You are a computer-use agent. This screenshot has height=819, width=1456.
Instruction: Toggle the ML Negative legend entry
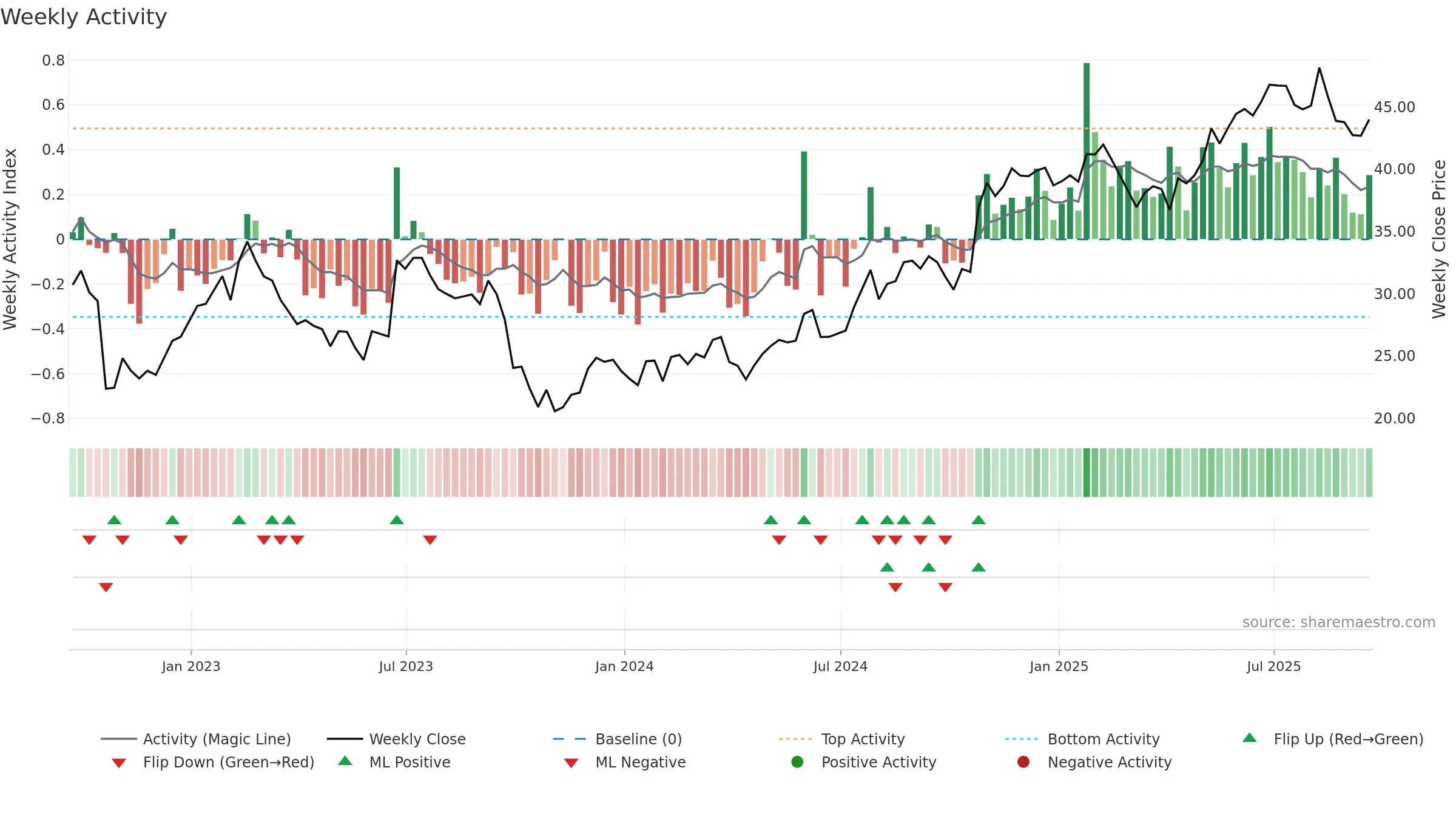tap(625, 762)
